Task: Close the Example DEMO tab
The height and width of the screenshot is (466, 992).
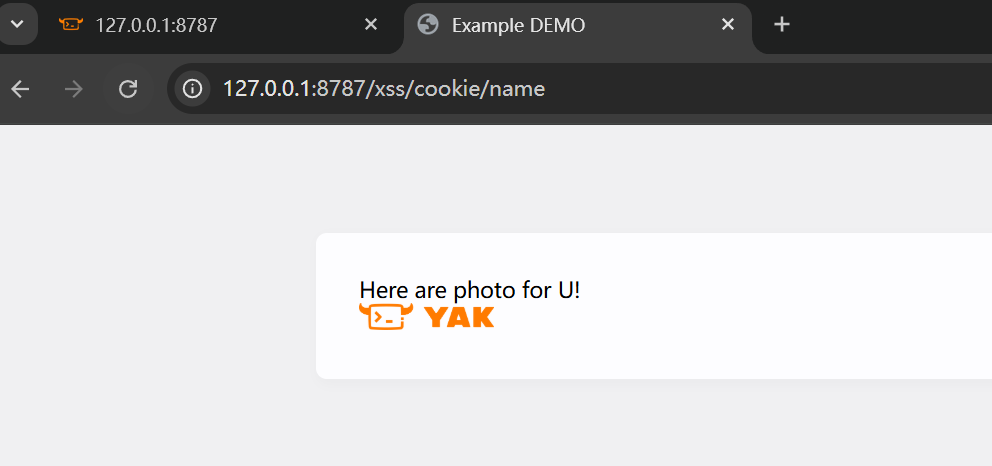Action: [728, 25]
